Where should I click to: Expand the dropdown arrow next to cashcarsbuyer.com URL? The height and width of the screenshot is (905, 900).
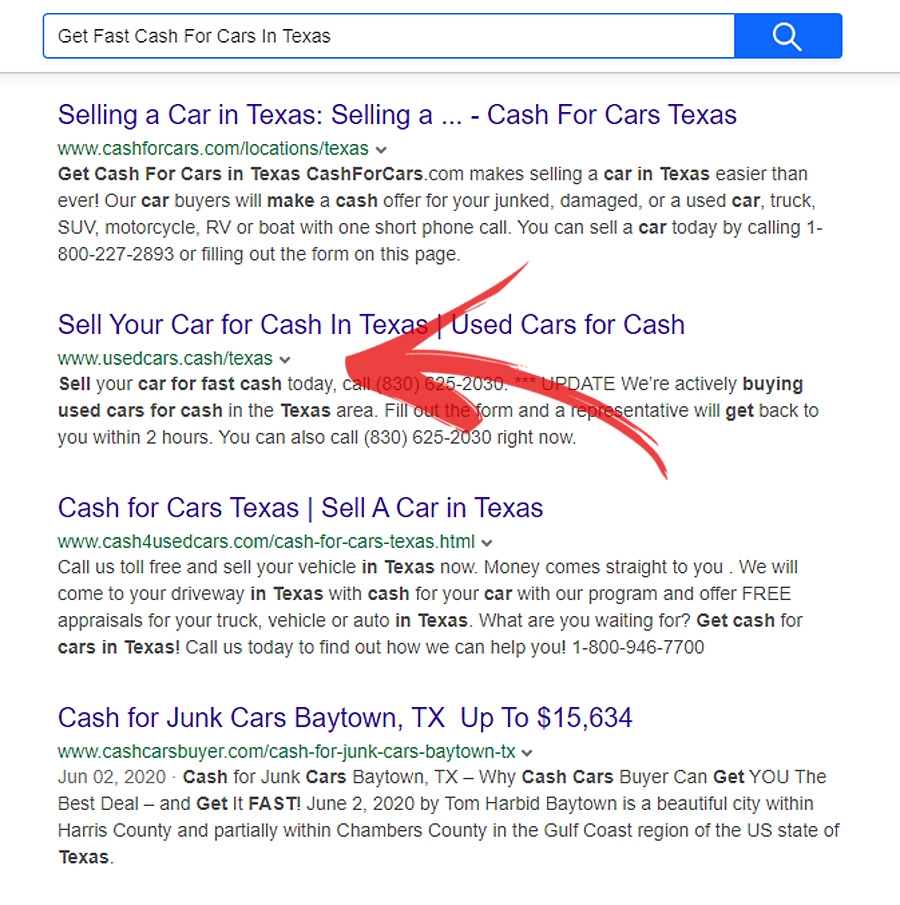pos(527,753)
